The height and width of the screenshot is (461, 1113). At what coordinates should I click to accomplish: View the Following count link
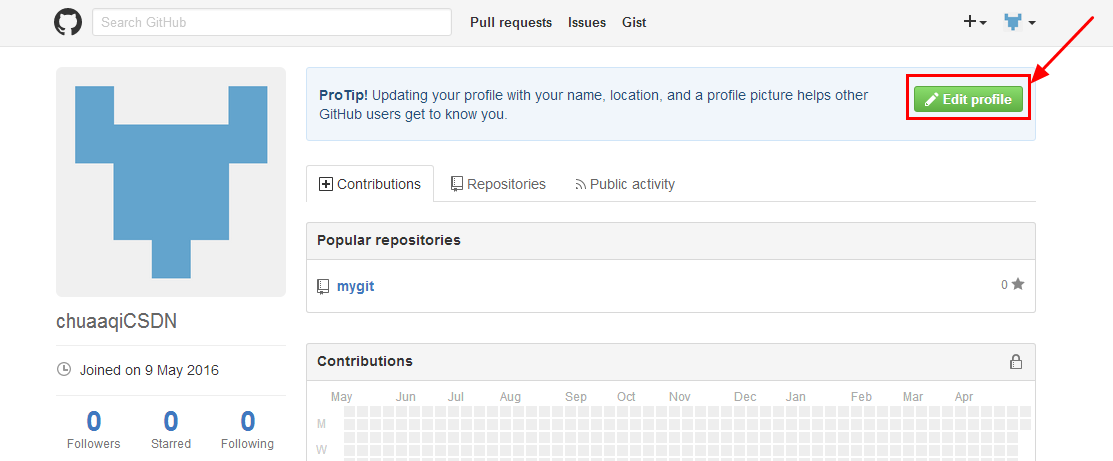coord(248,429)
